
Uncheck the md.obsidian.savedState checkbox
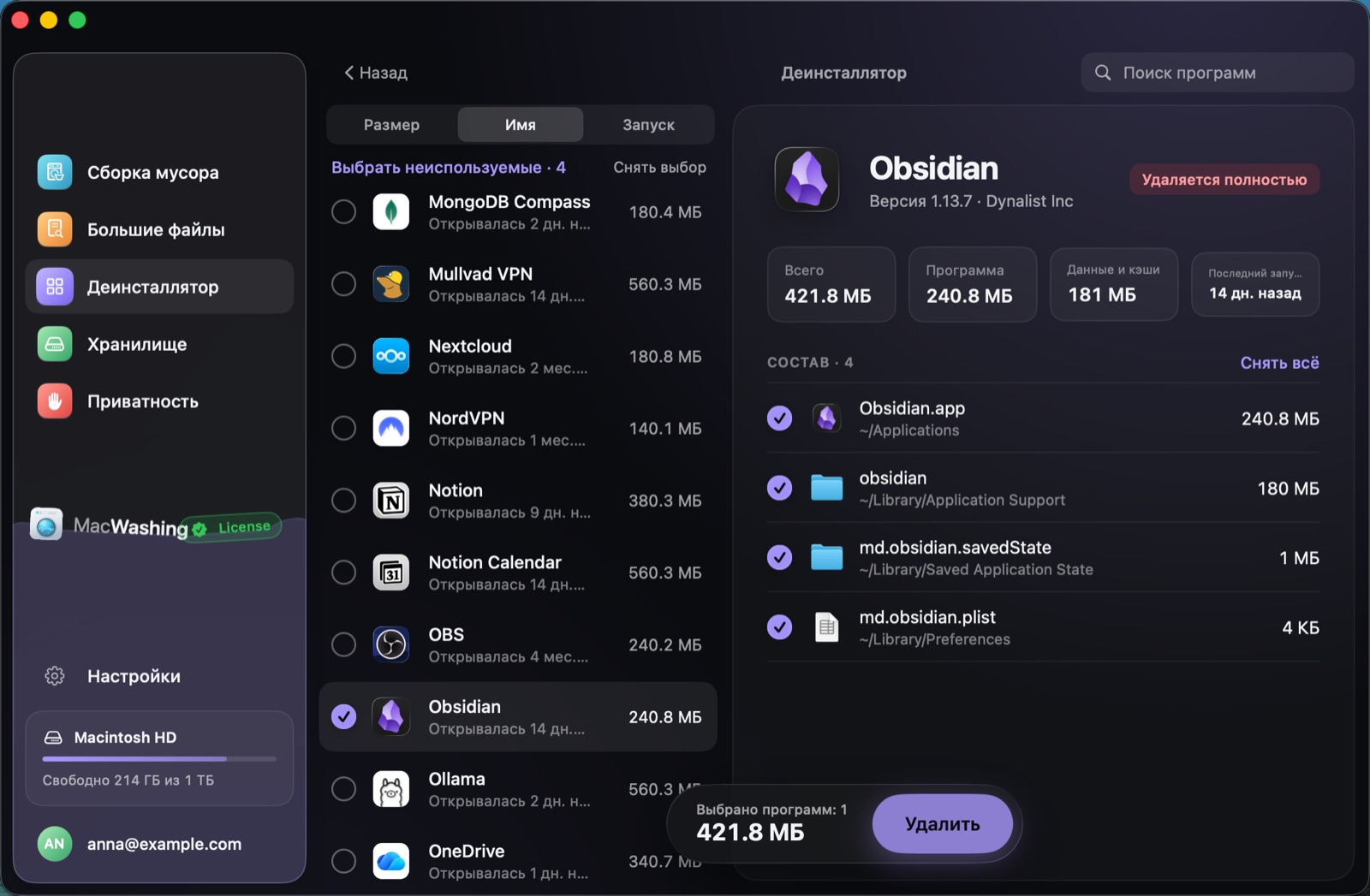point(779,557)
